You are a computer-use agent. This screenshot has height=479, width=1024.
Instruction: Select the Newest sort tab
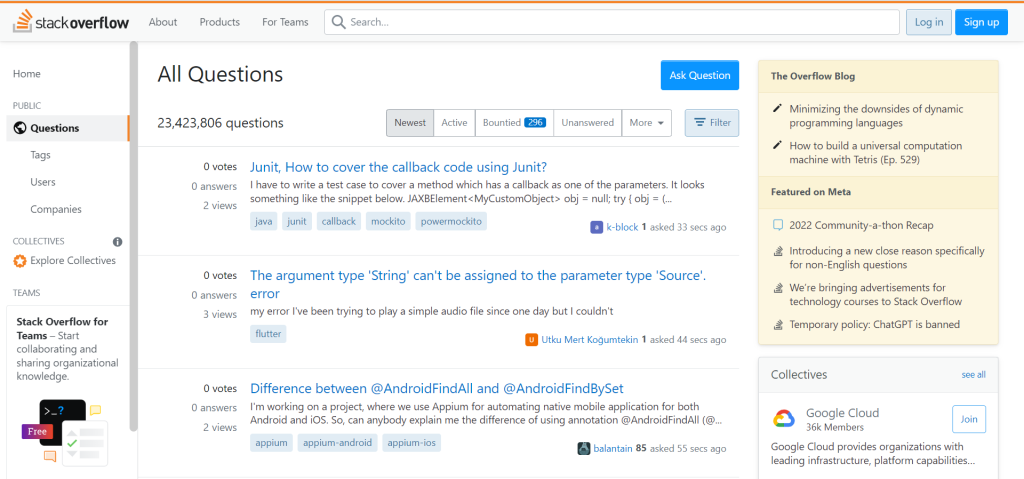(x=410, y=123)
